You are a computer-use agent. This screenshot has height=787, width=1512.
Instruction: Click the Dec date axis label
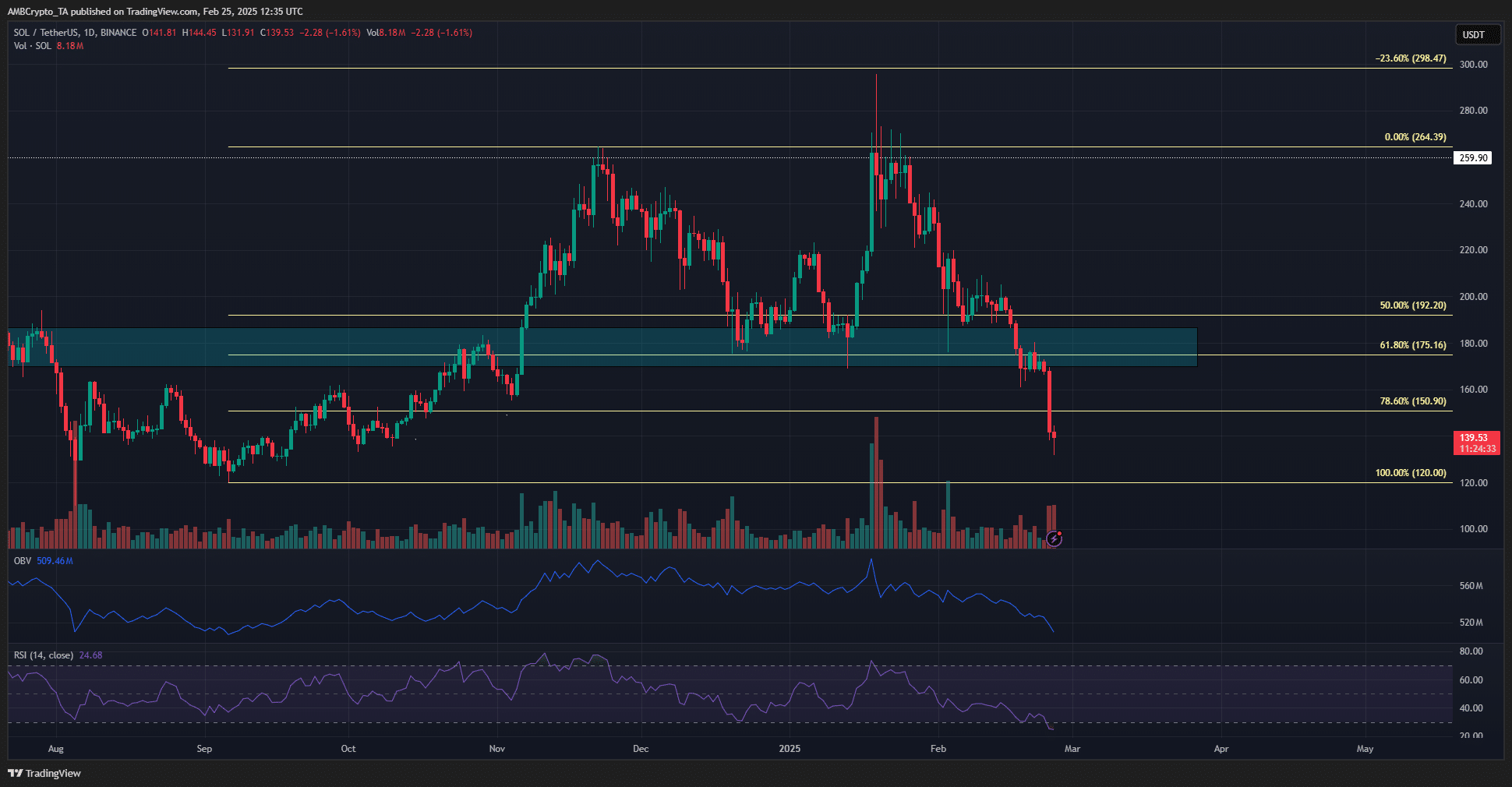[x=641, y=749]
